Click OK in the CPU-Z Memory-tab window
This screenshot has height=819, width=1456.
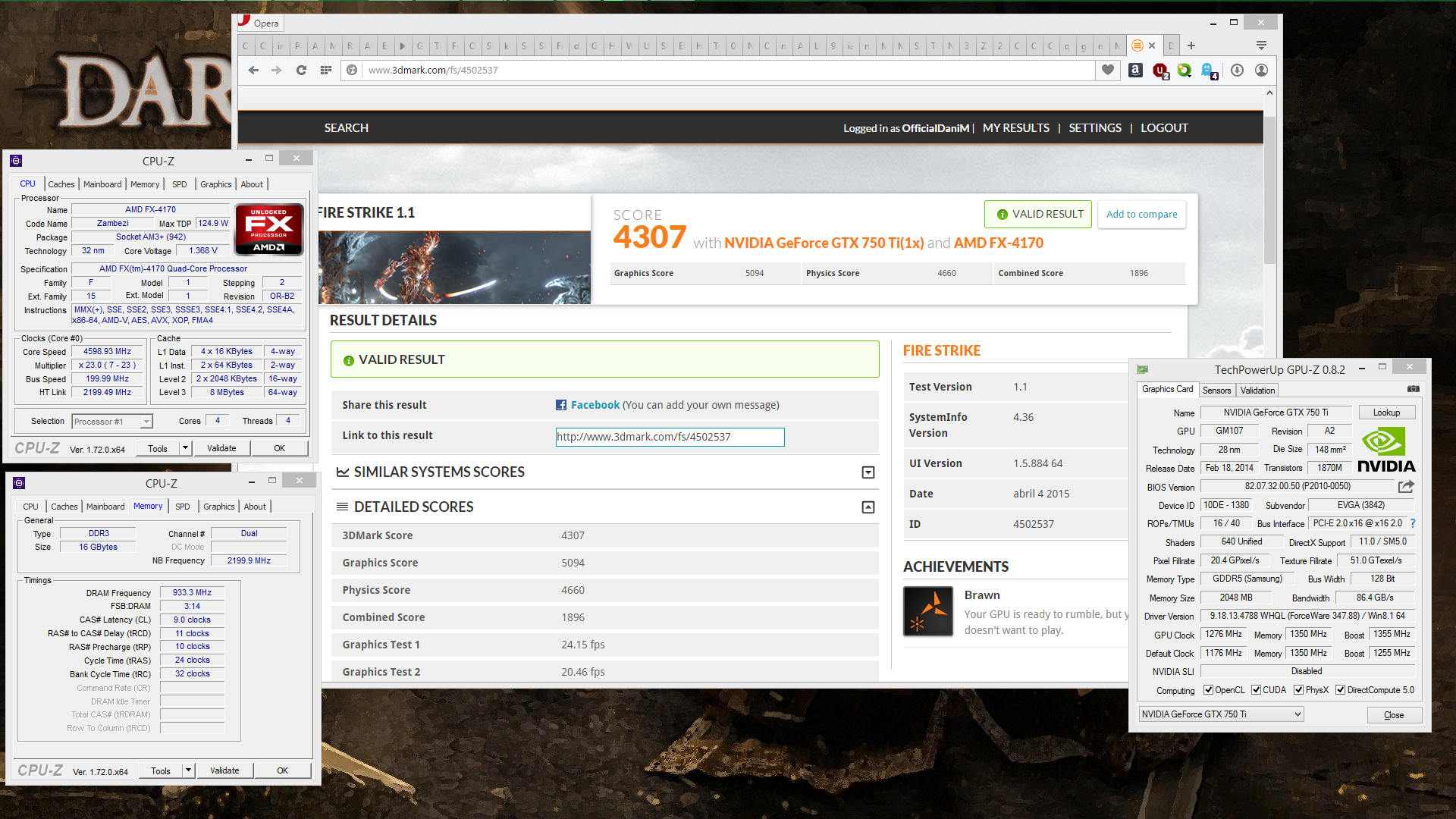point(282,770)
